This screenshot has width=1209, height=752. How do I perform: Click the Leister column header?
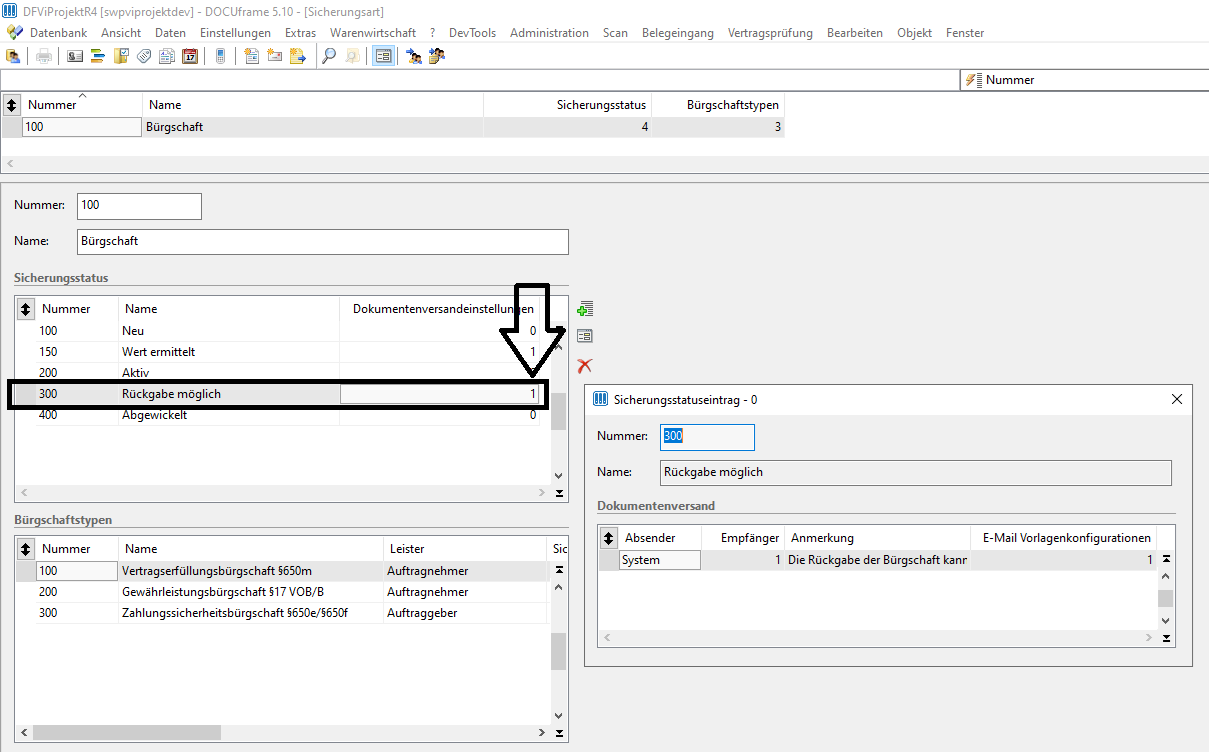[465, 549]
